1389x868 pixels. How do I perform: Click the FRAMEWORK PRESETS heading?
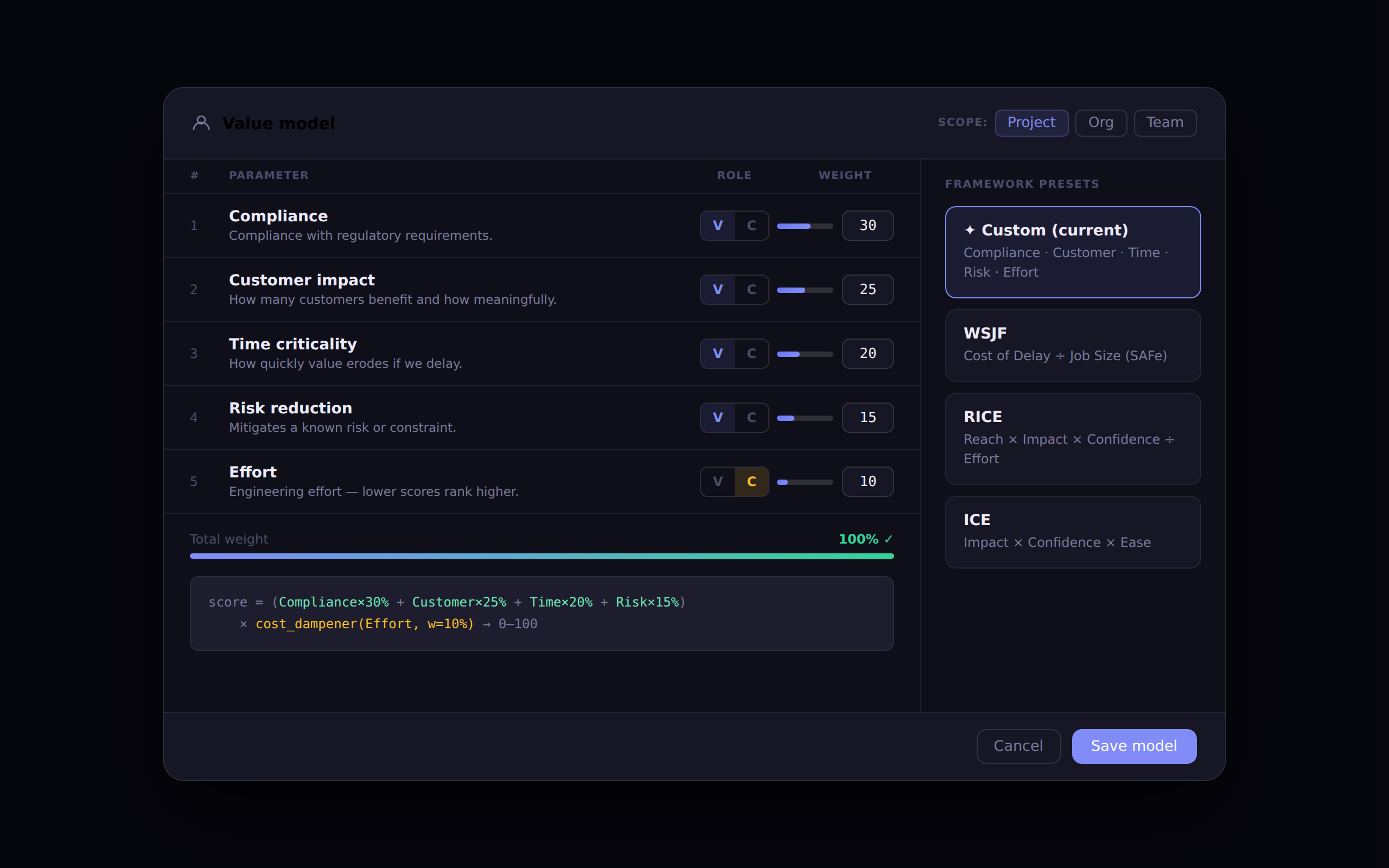1022,184
